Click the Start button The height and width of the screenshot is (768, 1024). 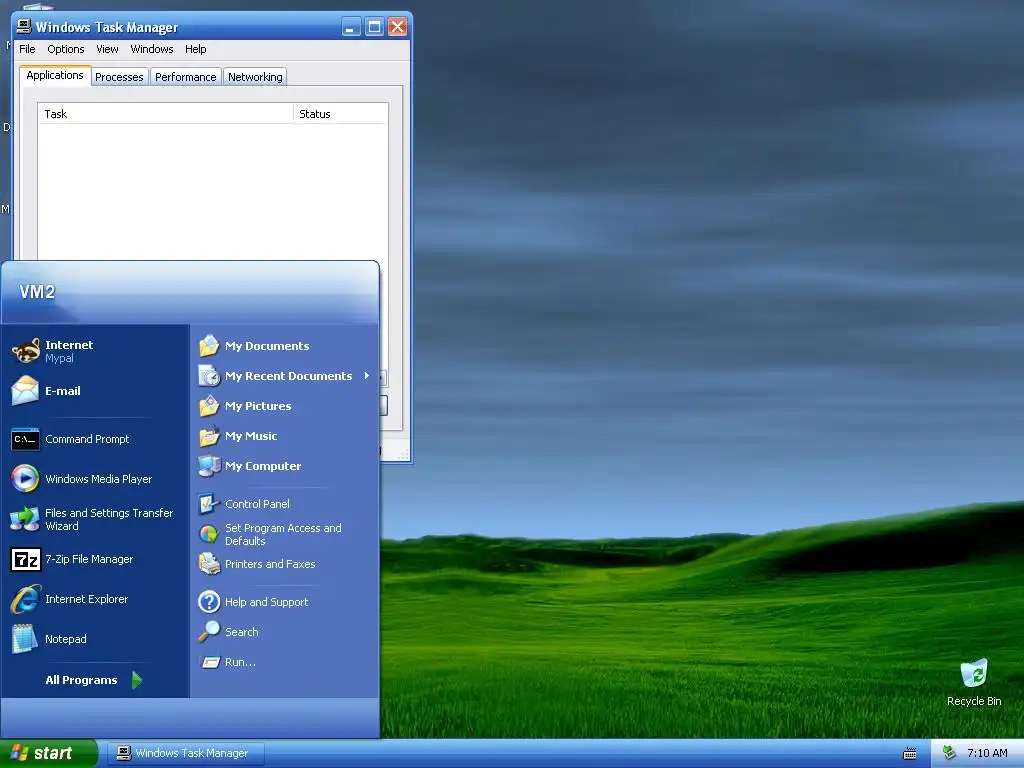click(48, 753)
